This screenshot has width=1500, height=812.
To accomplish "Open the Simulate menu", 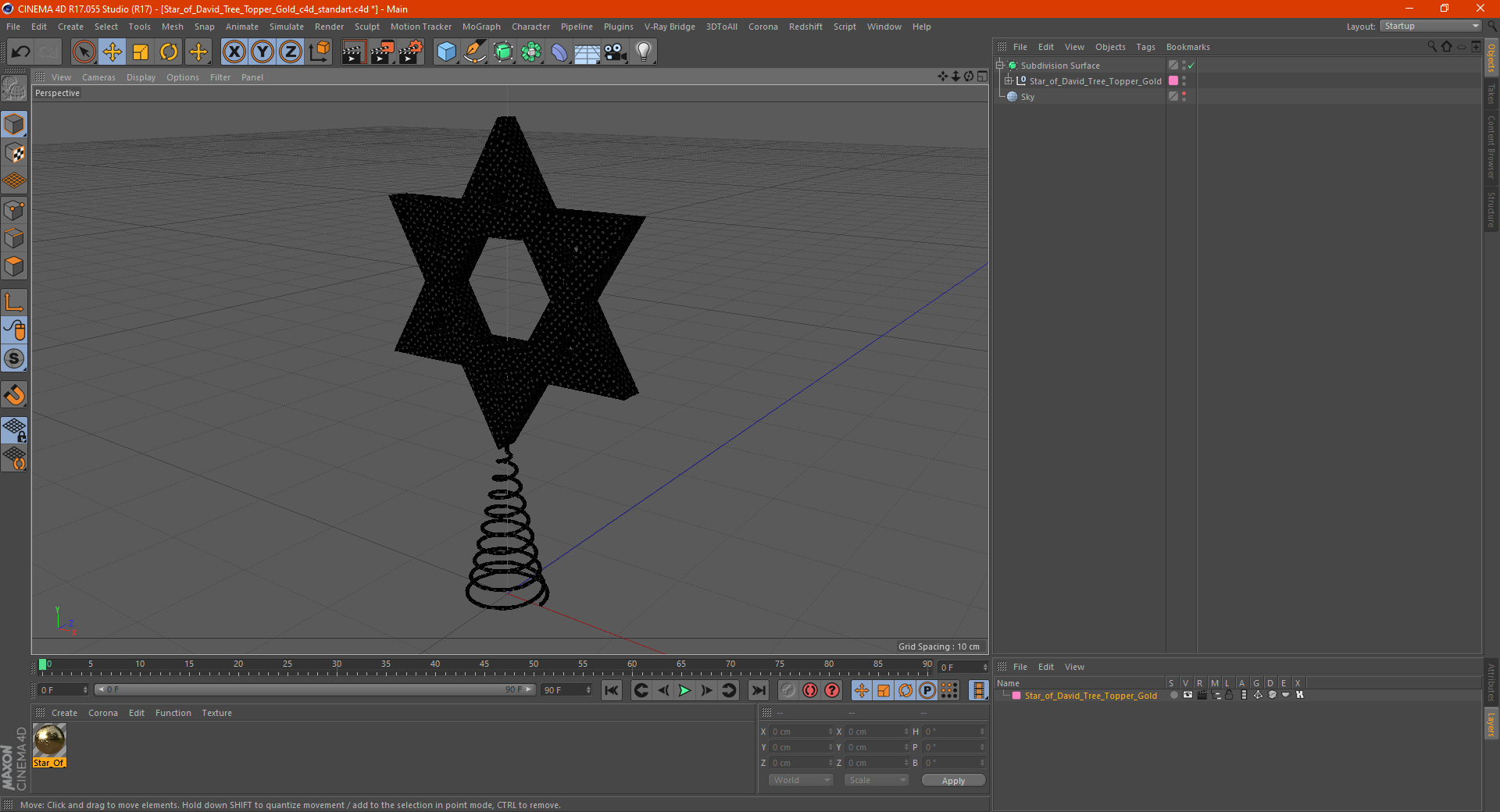I will click(286, 27).
